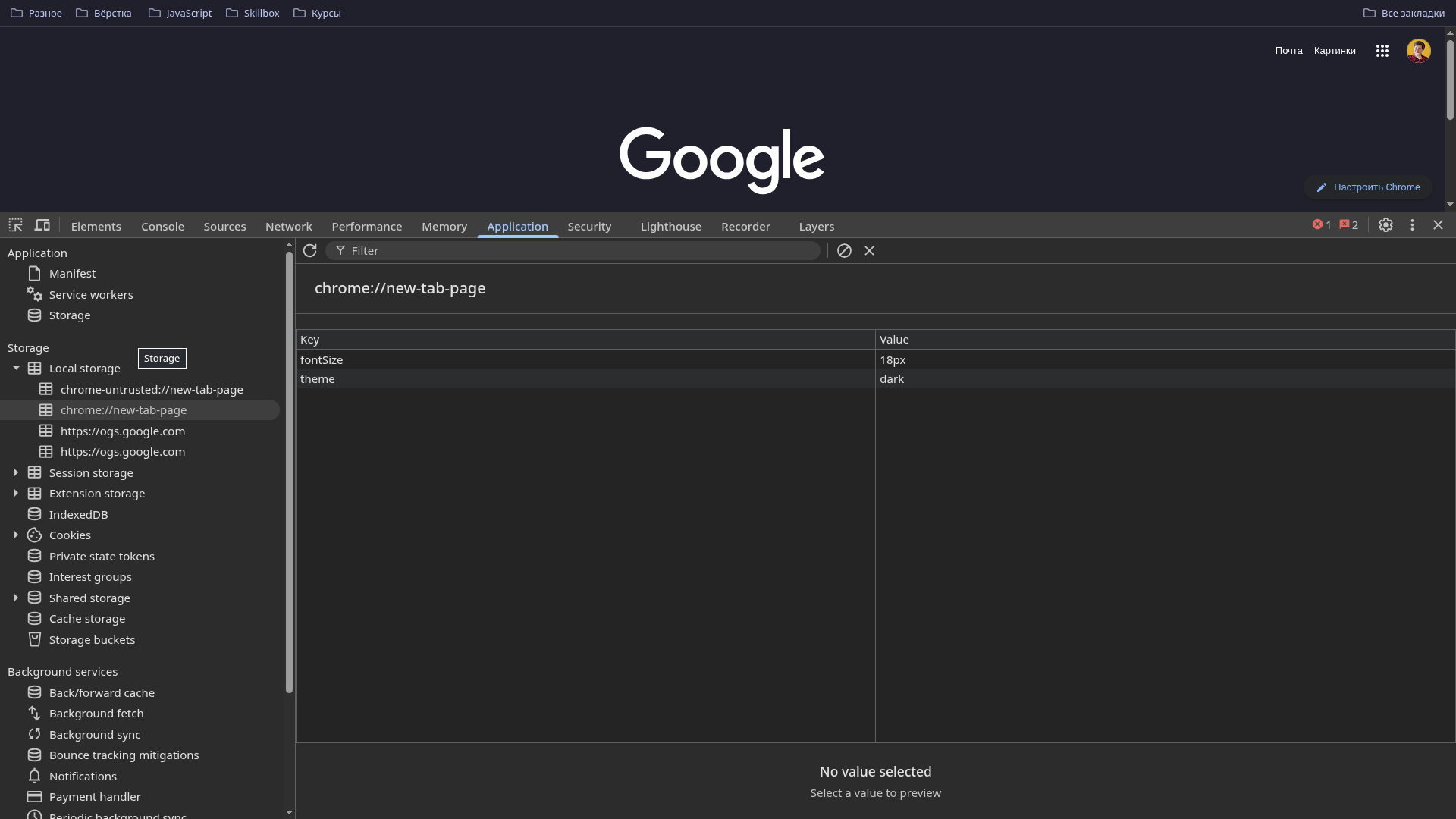Open DevTools settings gear

point(1385,225)
